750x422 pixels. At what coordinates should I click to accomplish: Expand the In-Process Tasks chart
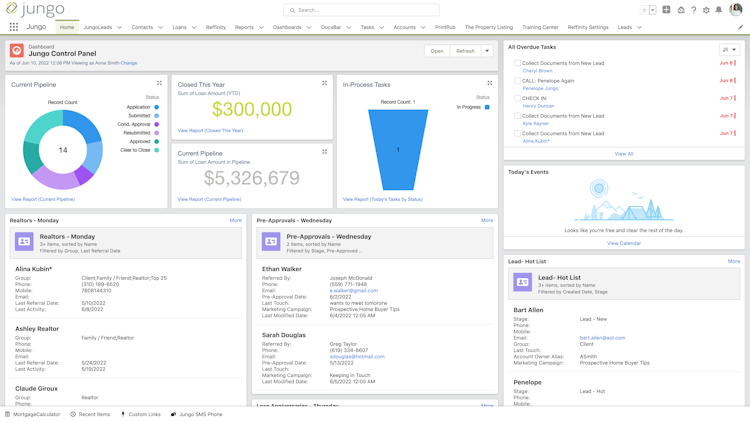pyautogui.click(x=490, y=83)
